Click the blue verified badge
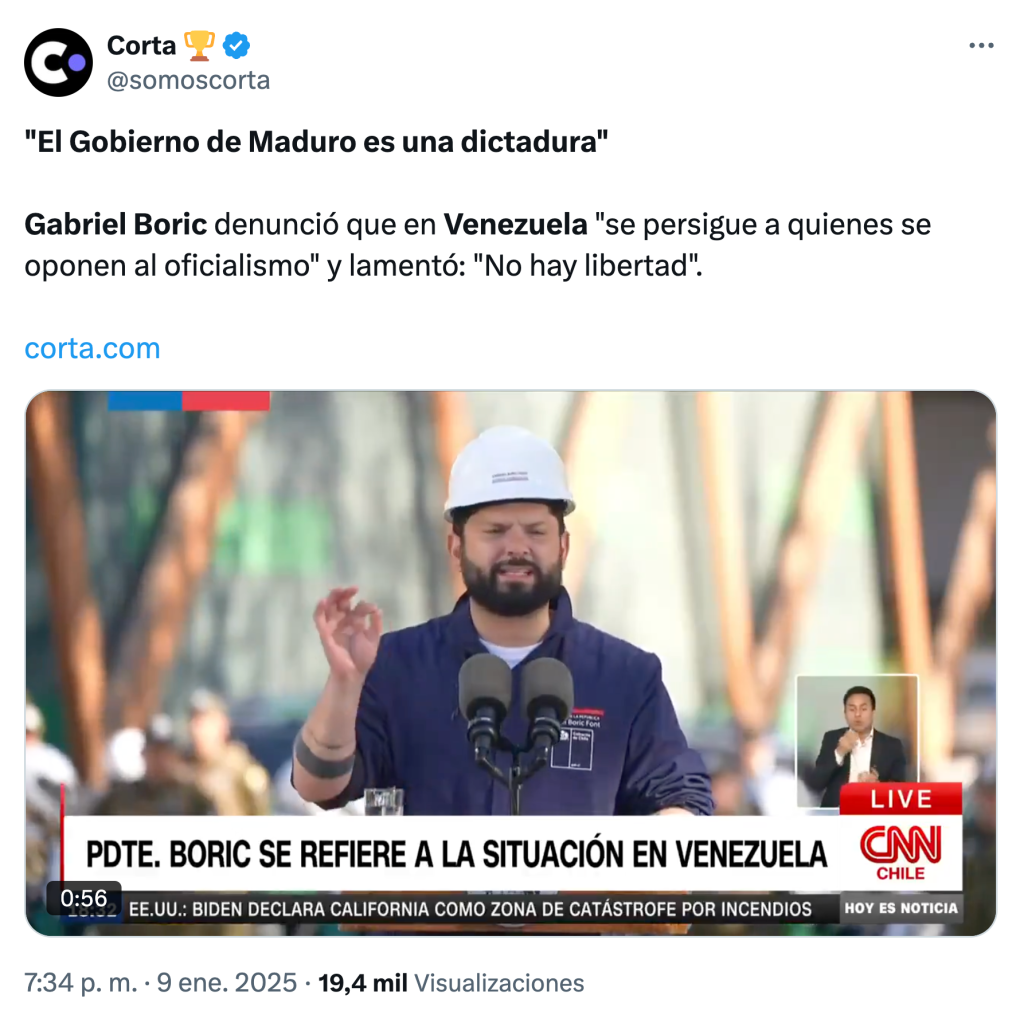The image size is (1024, 1011). 236,46
